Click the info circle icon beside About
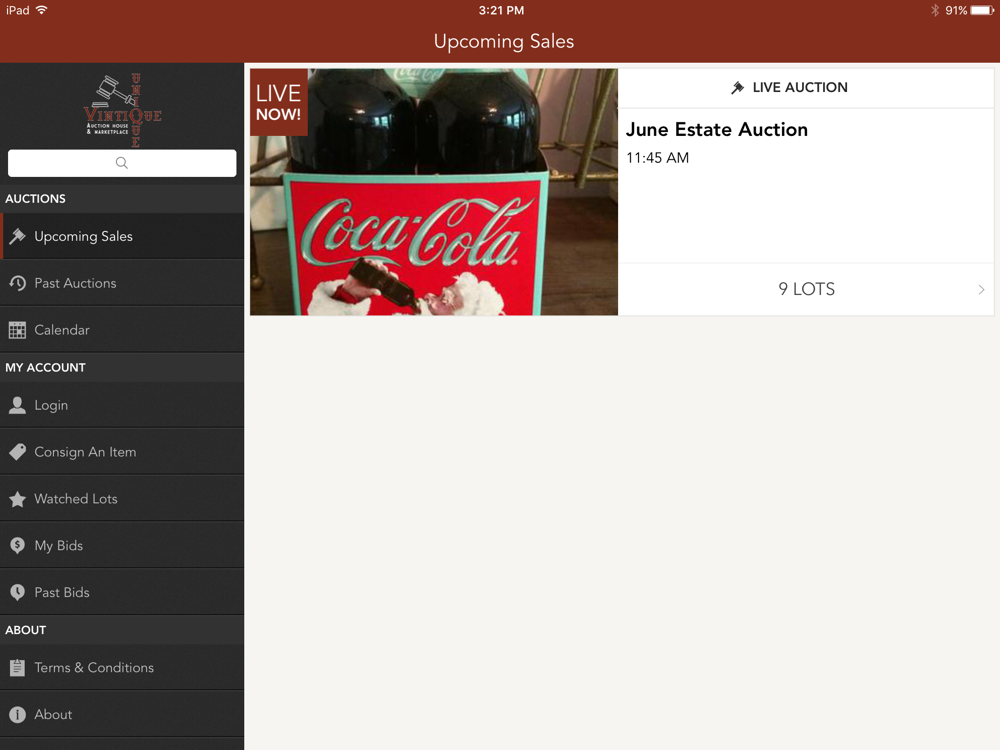The image size is (1000, 750). [x=17, y=714]
